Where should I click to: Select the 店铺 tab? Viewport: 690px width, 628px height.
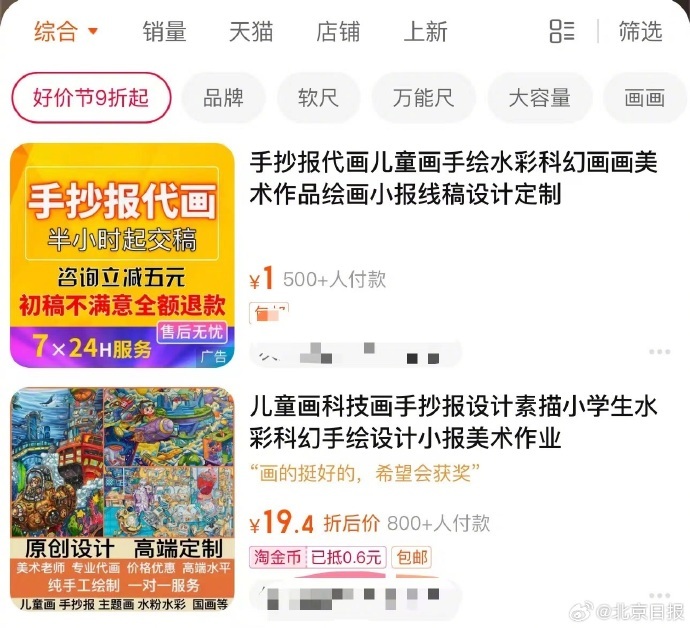(x=338, y=32)
